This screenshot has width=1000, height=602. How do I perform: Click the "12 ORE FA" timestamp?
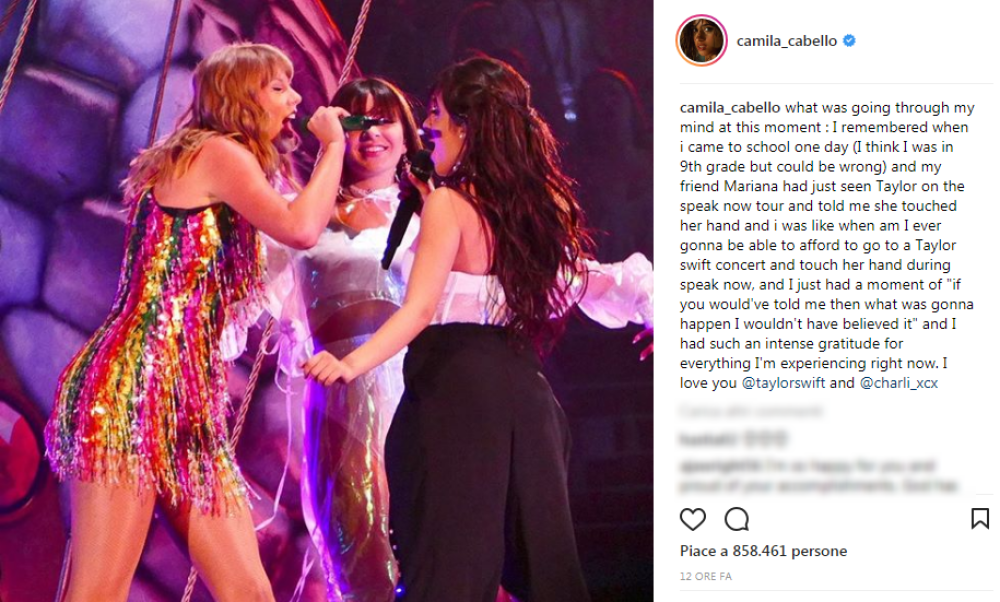click(x=705, y=576)
